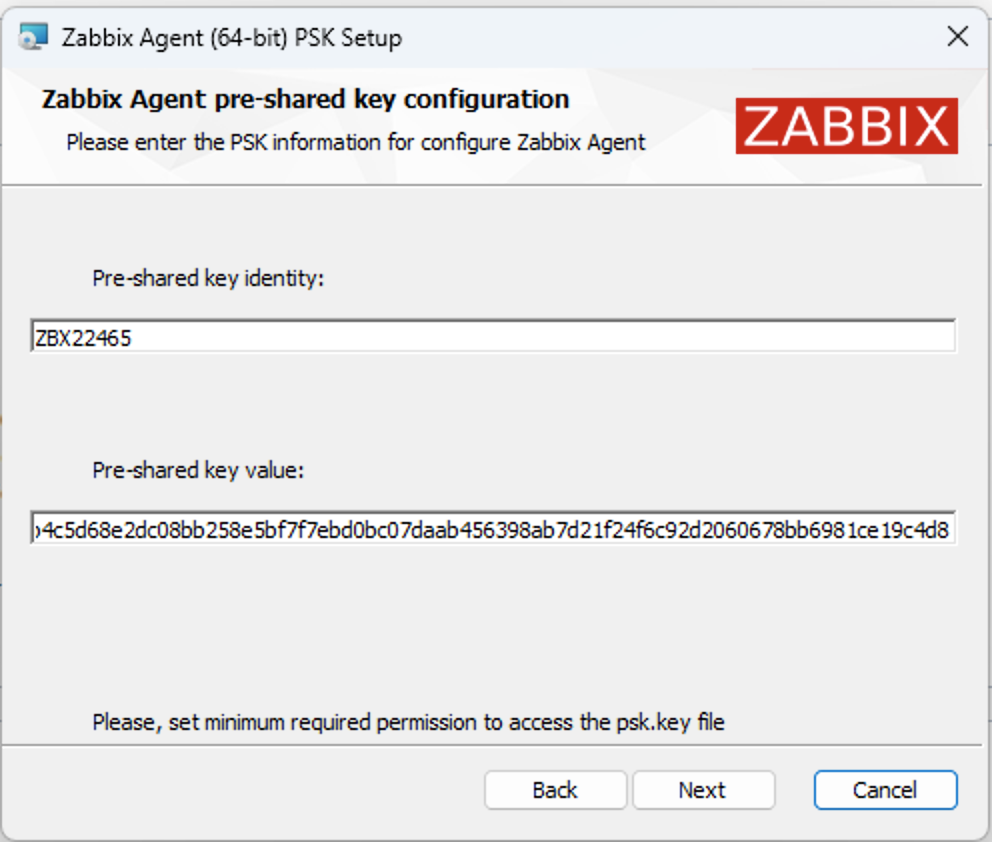Screen dimensions: 992x842
Task: Focus the Pre-shared key identity field
Action: coord(493,336)
